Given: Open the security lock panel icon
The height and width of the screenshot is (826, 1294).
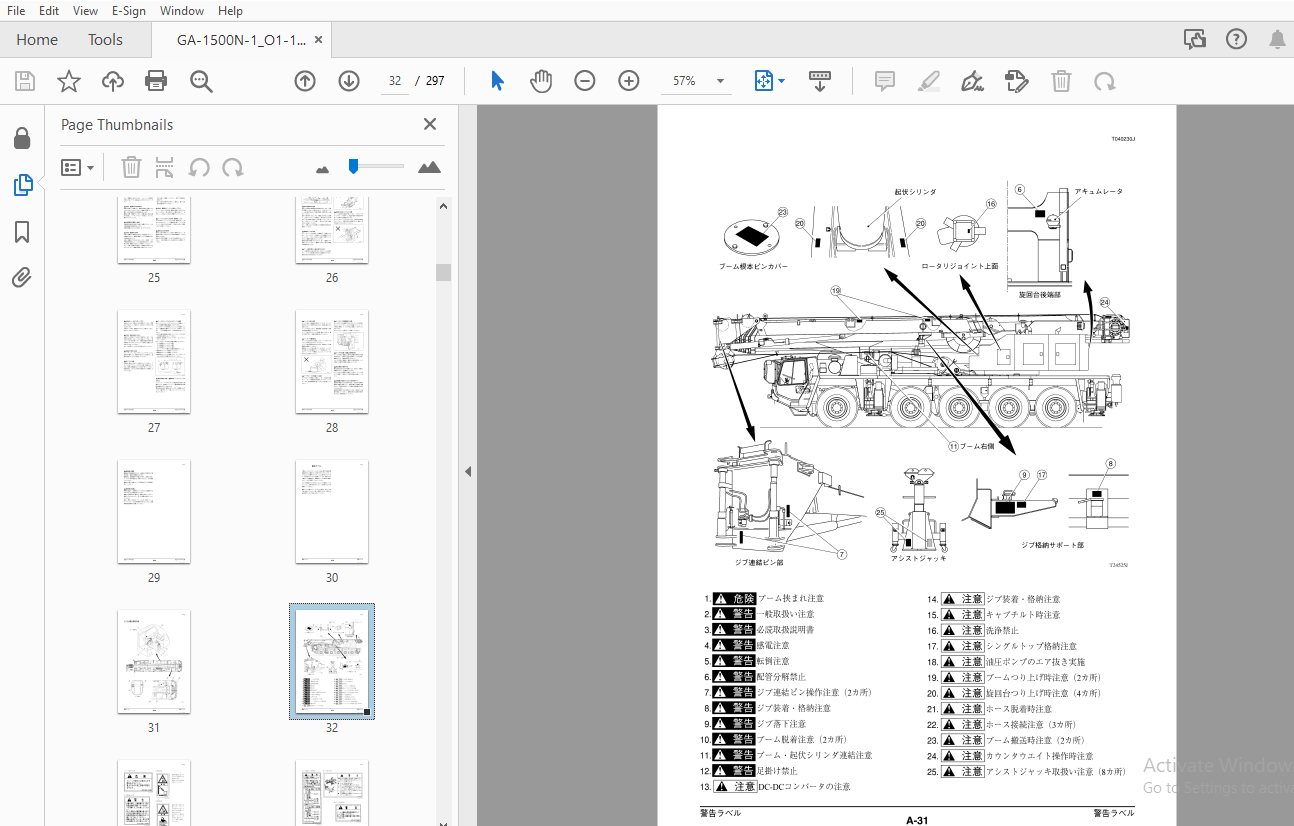Looking at the screenshot, I should (22, 138).
